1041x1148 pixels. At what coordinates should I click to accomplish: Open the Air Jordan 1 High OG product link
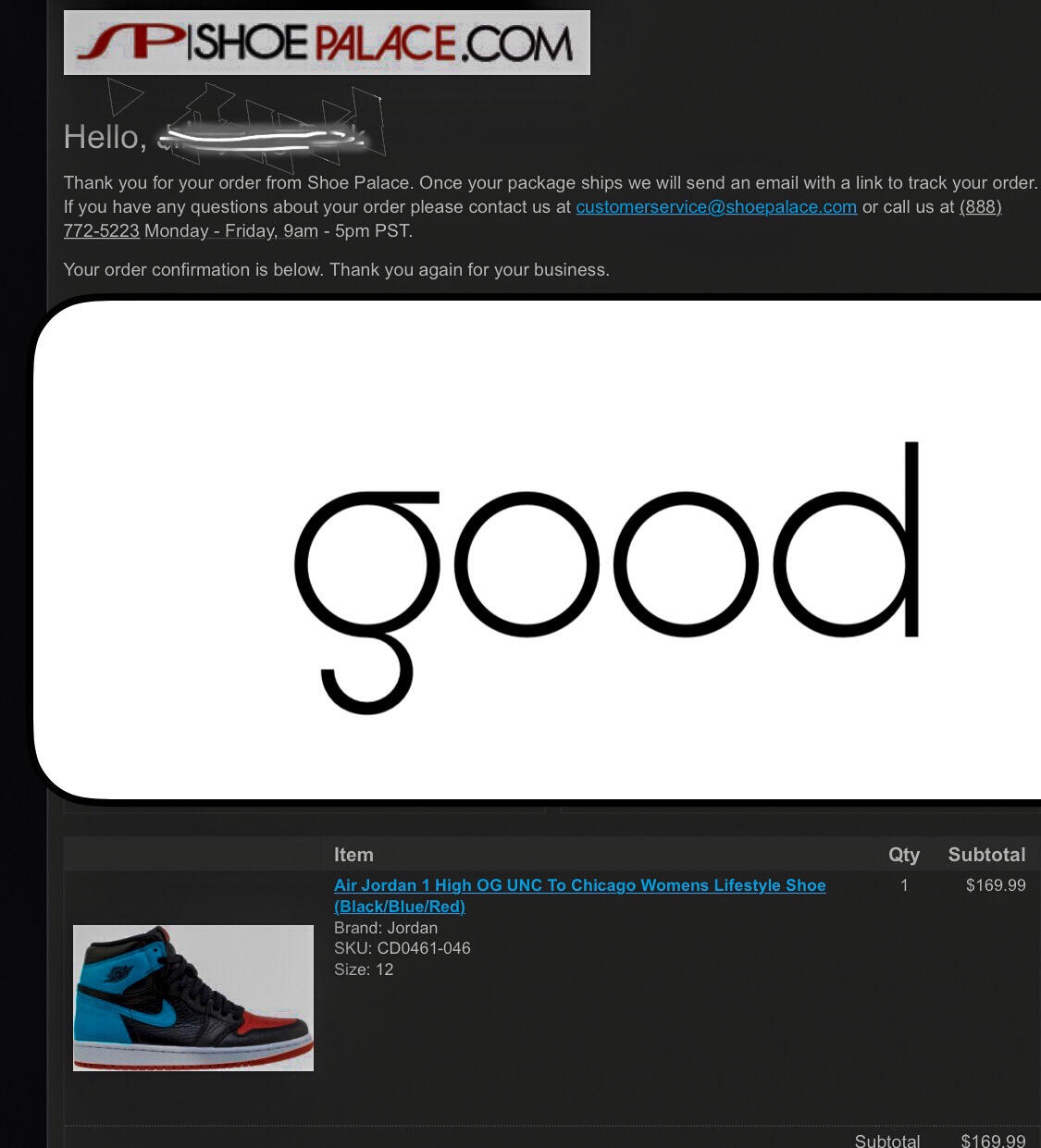pos(580,895)
